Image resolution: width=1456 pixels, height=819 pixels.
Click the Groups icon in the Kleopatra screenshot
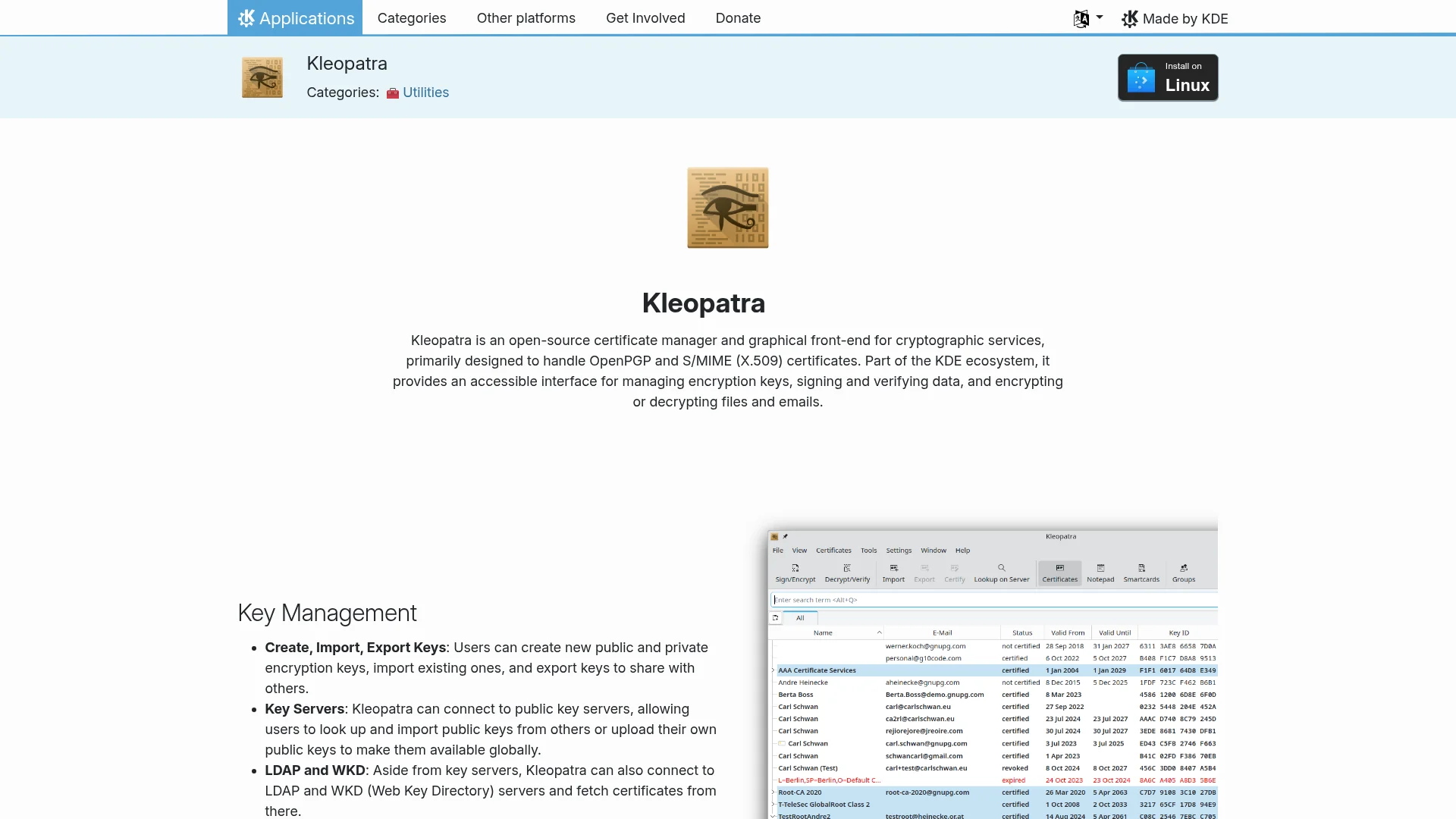[1184, 568]
